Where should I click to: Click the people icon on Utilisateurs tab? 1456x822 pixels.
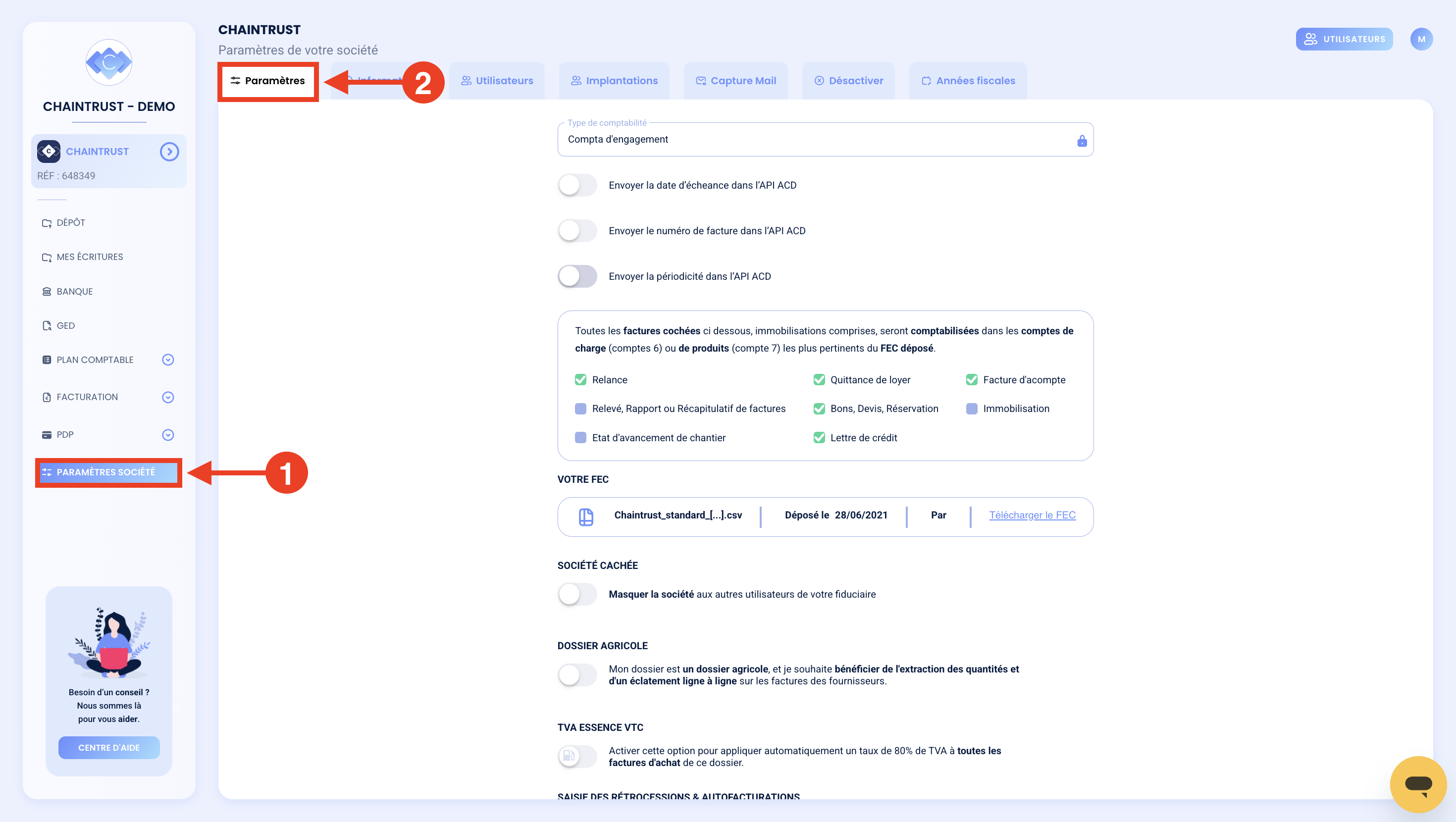(x=467, y=81)
